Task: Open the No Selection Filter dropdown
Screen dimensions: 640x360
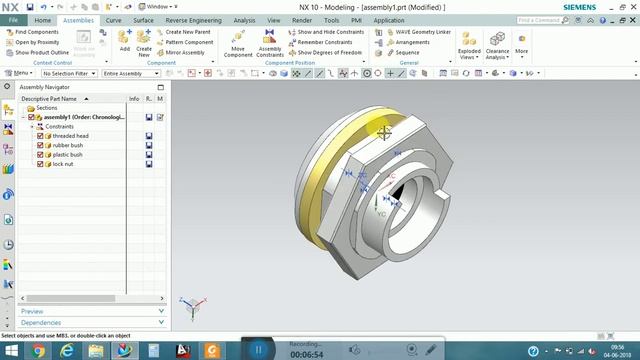Action: click(69, 73)
